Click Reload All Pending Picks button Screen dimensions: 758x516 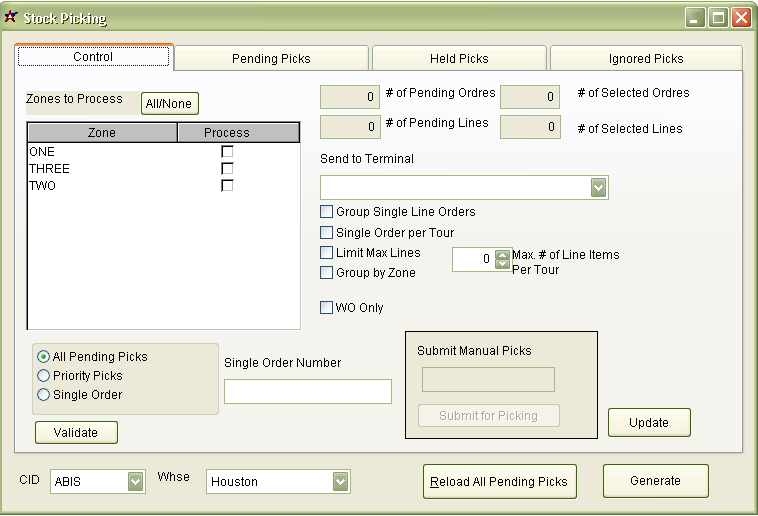(499, 481)
